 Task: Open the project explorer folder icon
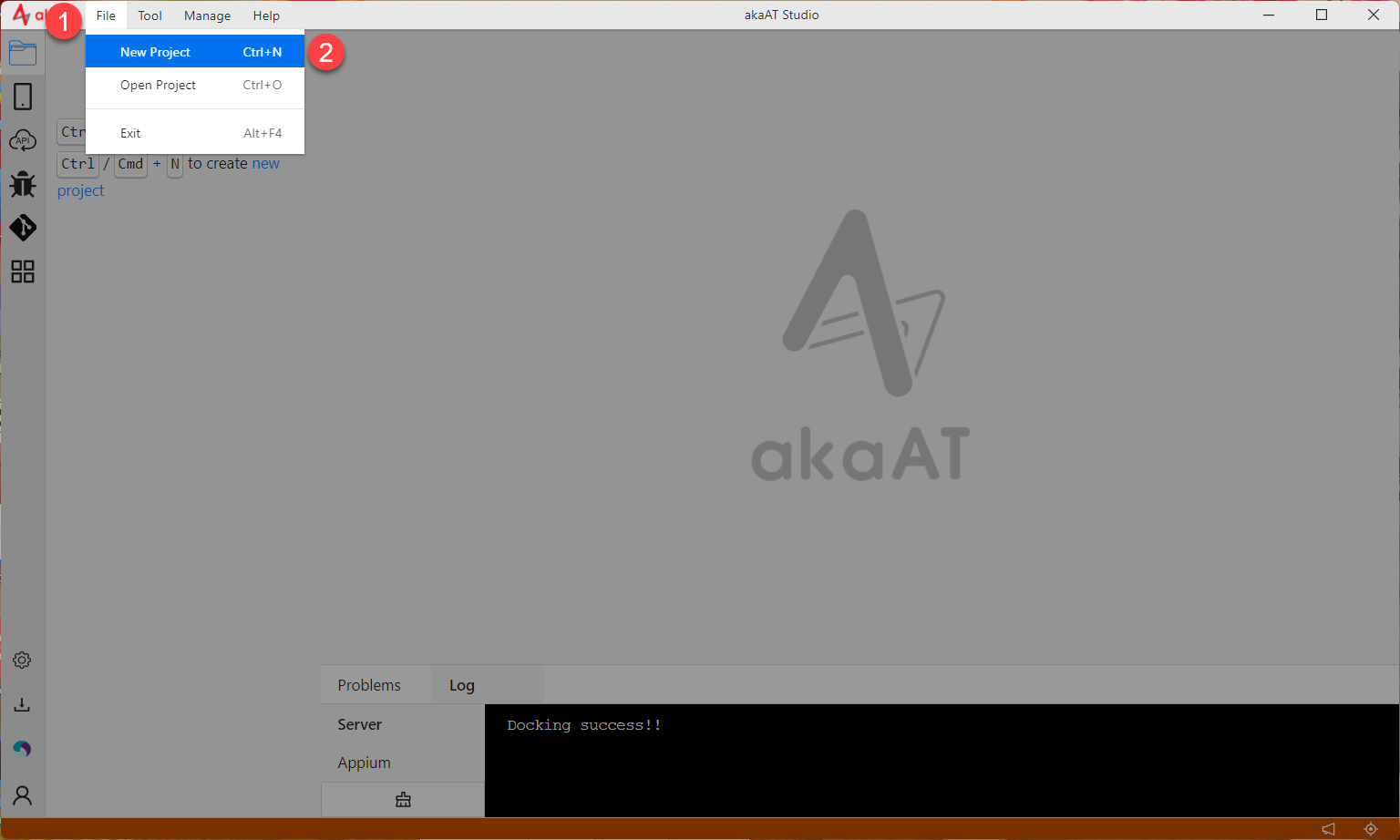click(x=23, y=53)
